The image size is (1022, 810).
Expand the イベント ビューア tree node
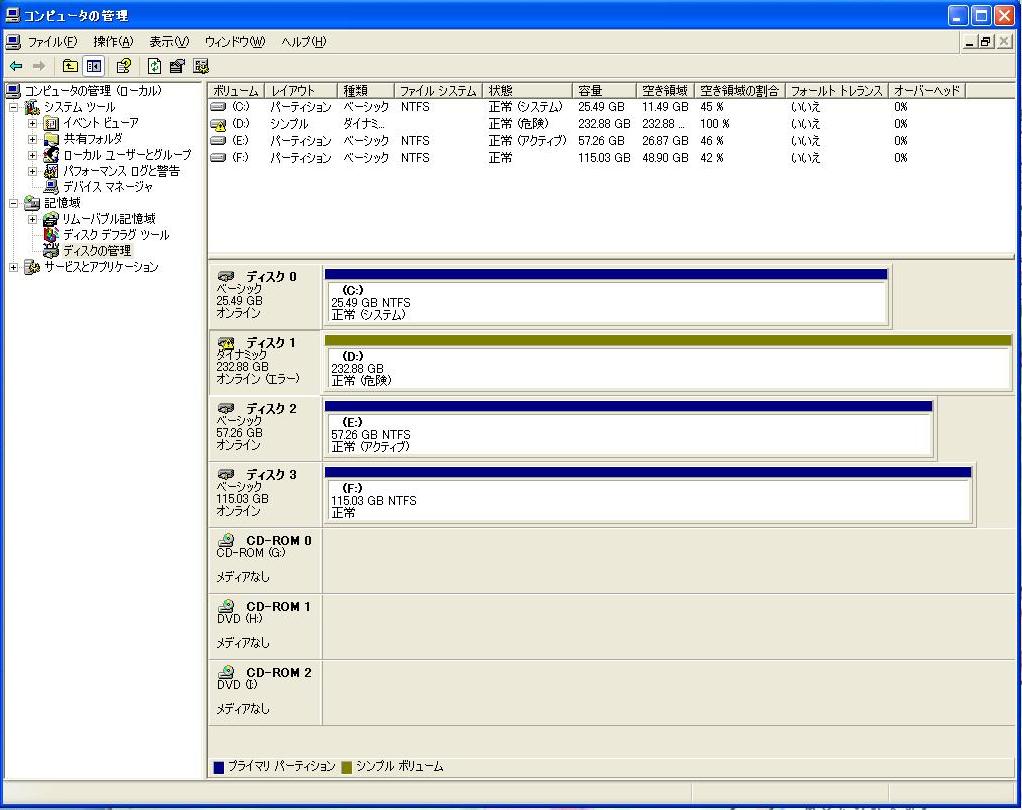pyautogui.click(x=33, y=123)
